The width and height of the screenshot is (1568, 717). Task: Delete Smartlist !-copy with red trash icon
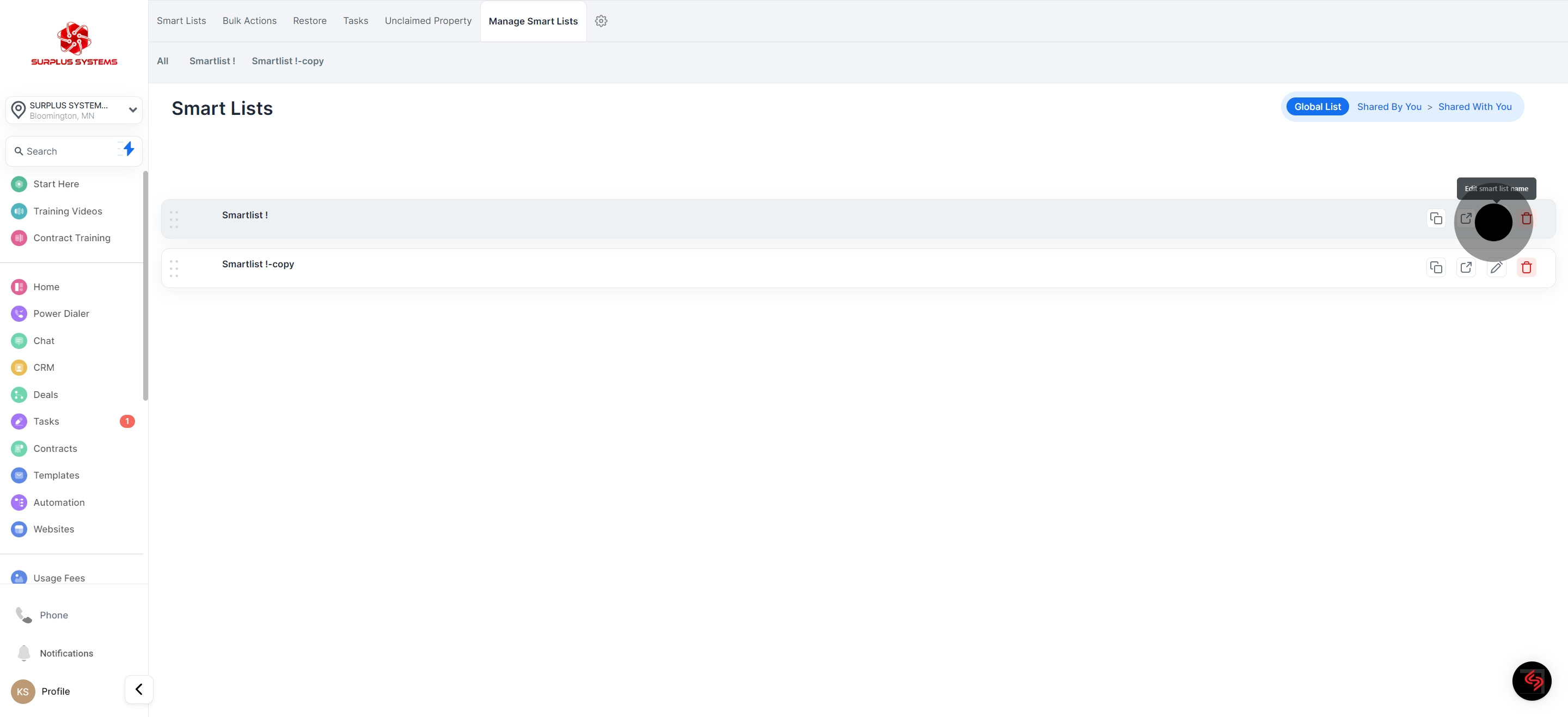click(x=1526, y=267)
